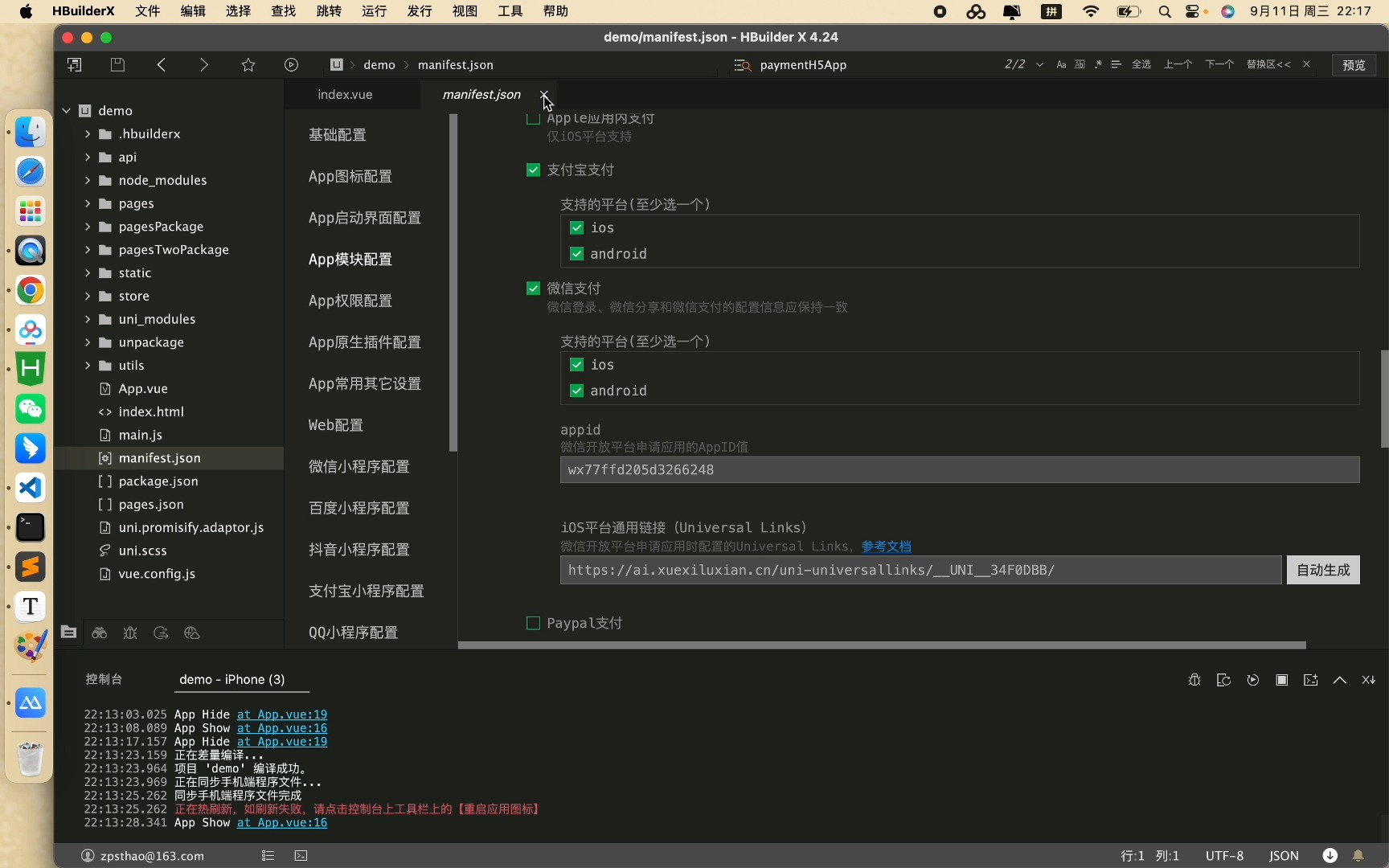
Task: Open the App权限配置 section
Action: (350, 301)
